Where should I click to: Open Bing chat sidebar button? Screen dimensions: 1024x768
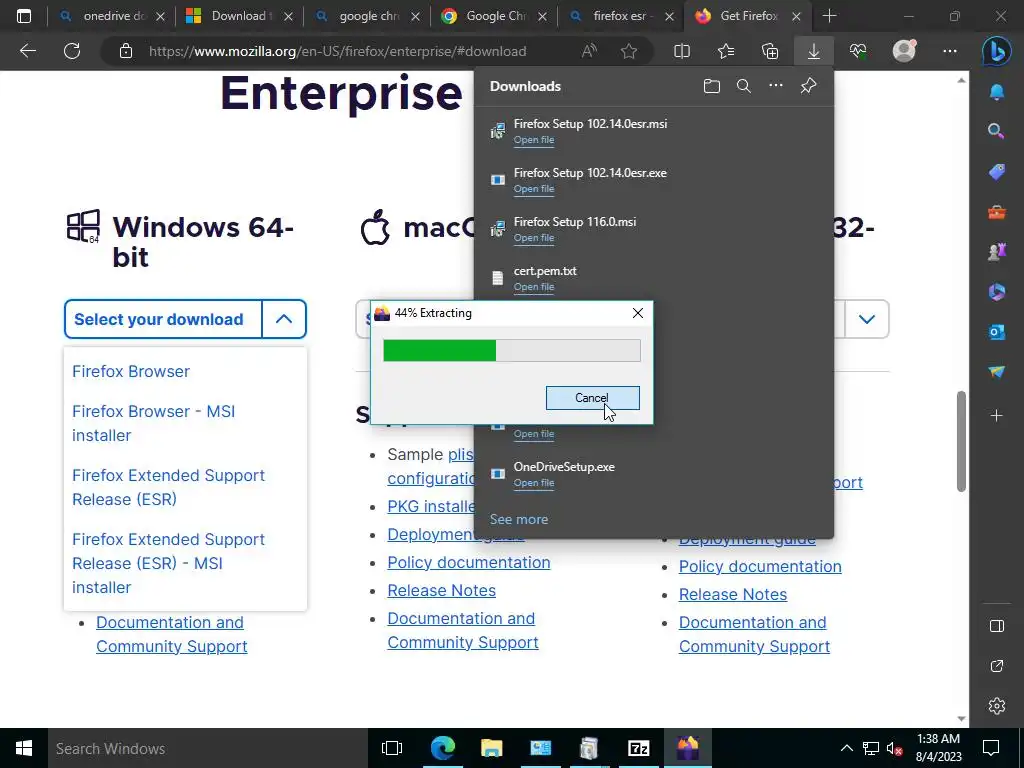click(997, 51)
